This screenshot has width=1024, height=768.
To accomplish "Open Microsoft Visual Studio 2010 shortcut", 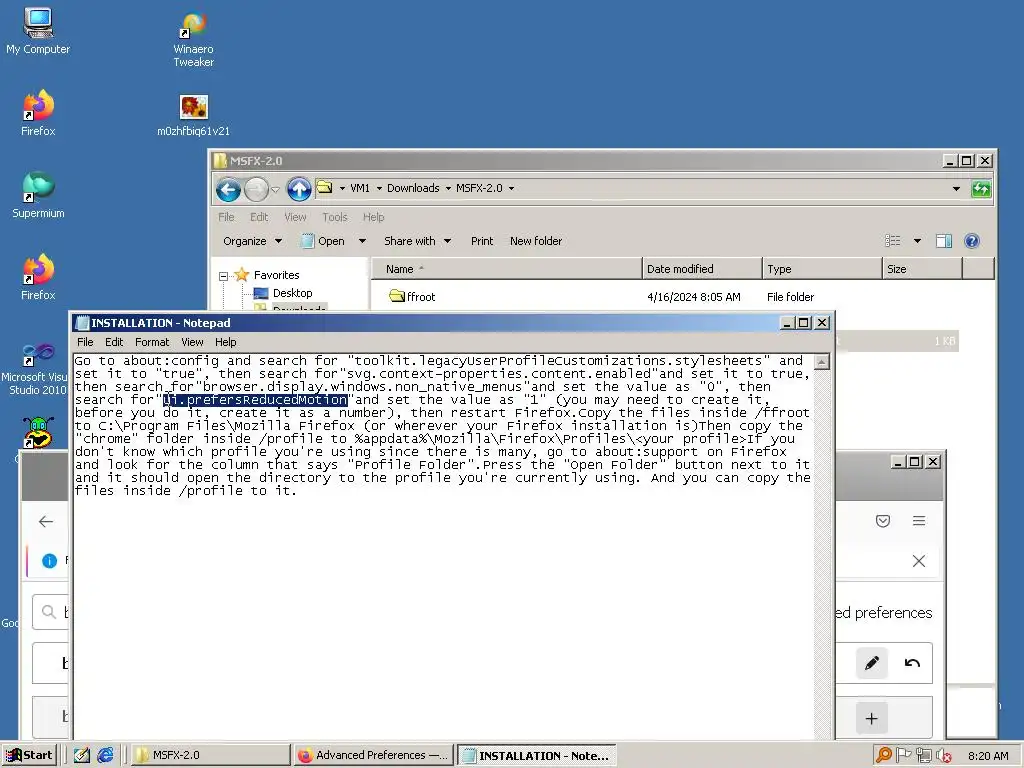I will tap(37, 369).
